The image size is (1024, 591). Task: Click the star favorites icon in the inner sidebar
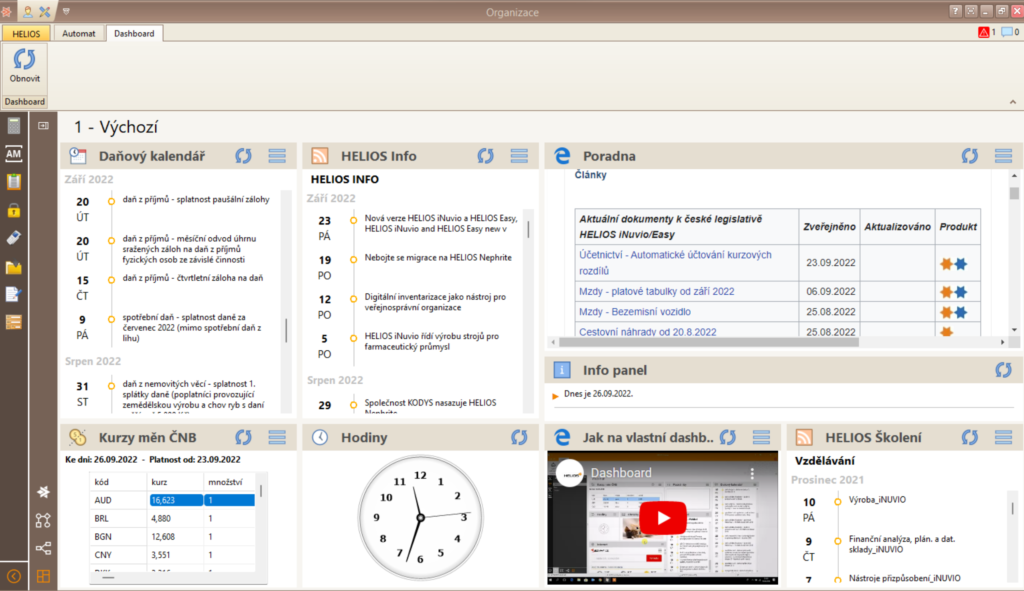[43, 492]
